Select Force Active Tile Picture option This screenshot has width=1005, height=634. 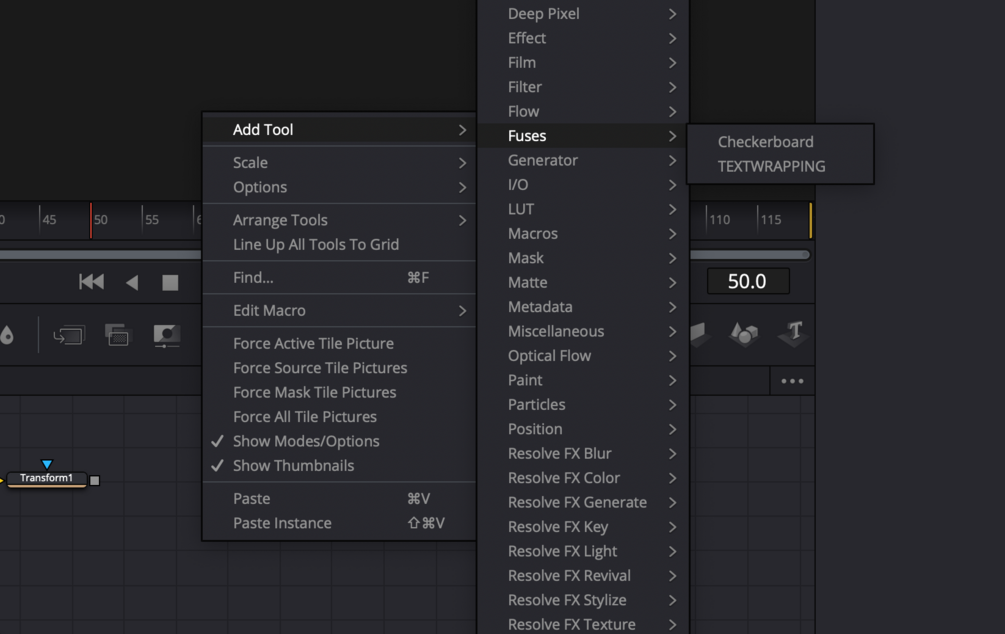pyautogui.click(x=313, y=343)
